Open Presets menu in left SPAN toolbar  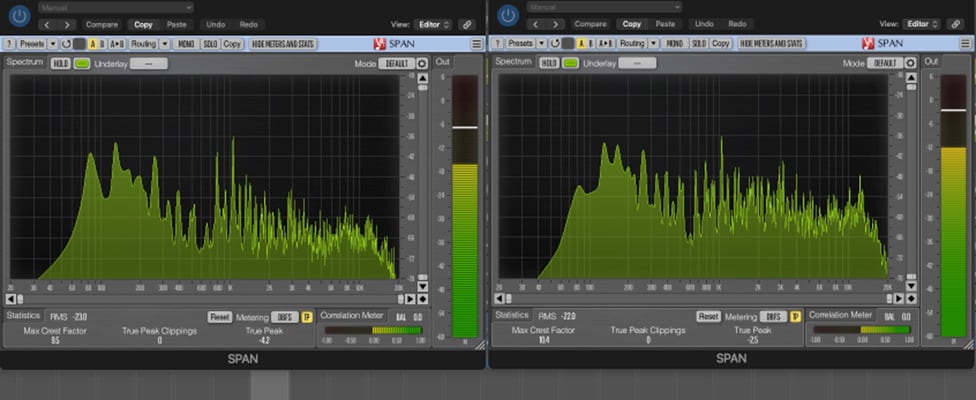pyautogui.click(x=31, y=44)
